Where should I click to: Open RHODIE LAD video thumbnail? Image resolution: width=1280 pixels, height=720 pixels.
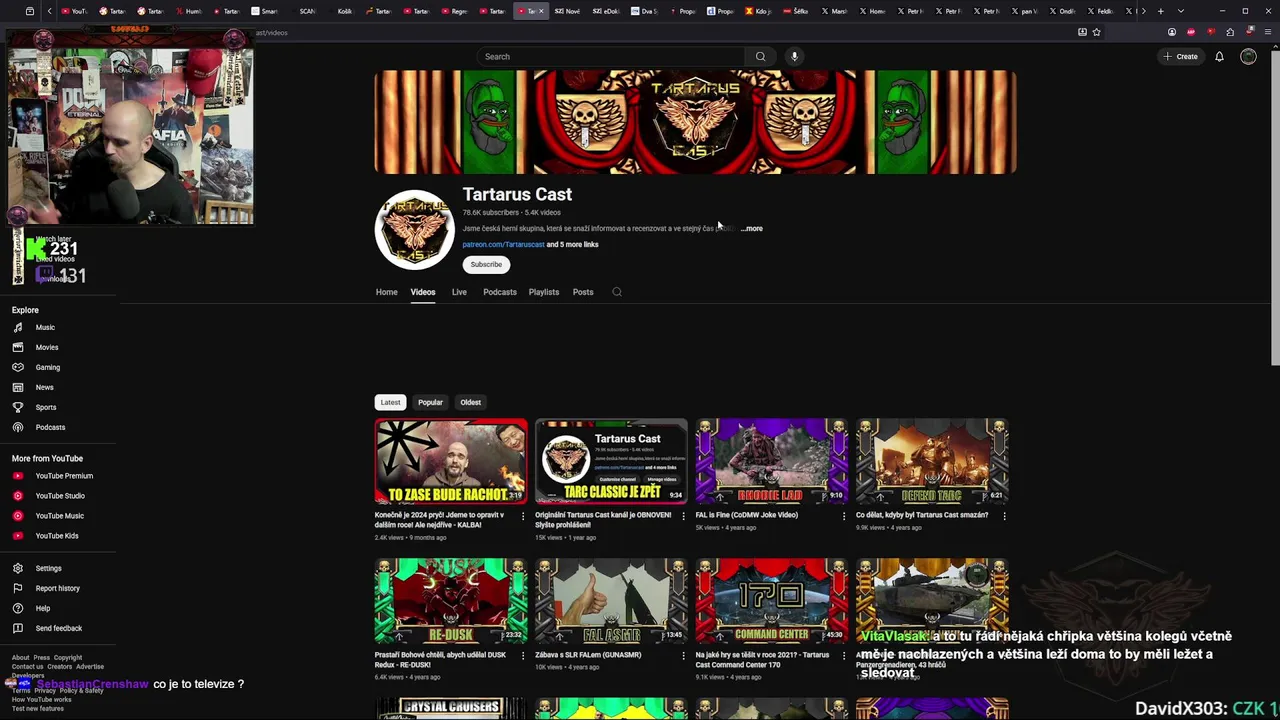click(x=772, y=461)
